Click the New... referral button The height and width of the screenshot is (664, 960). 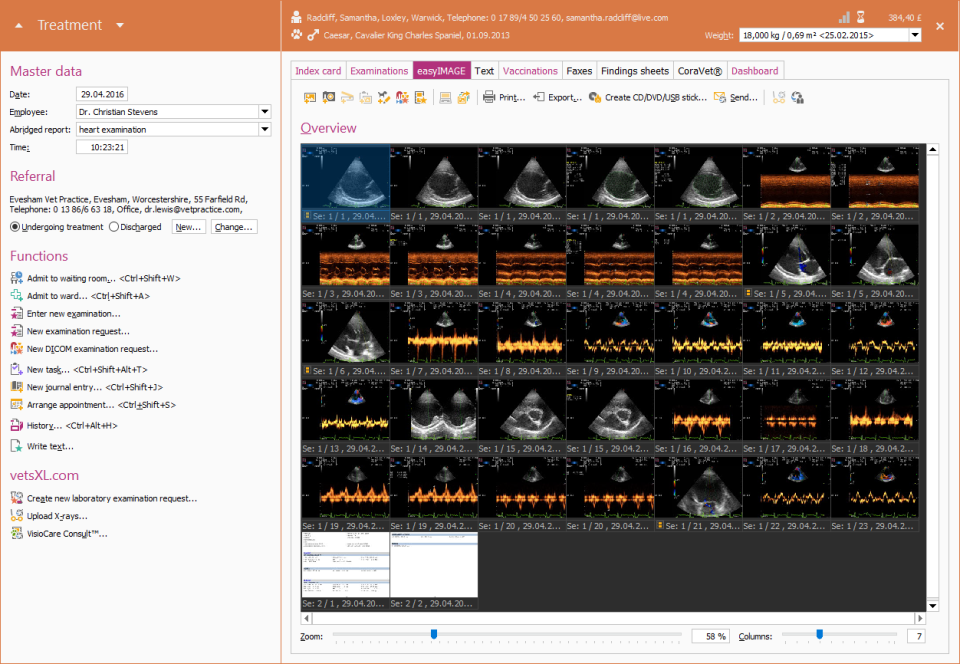[188, 227]
